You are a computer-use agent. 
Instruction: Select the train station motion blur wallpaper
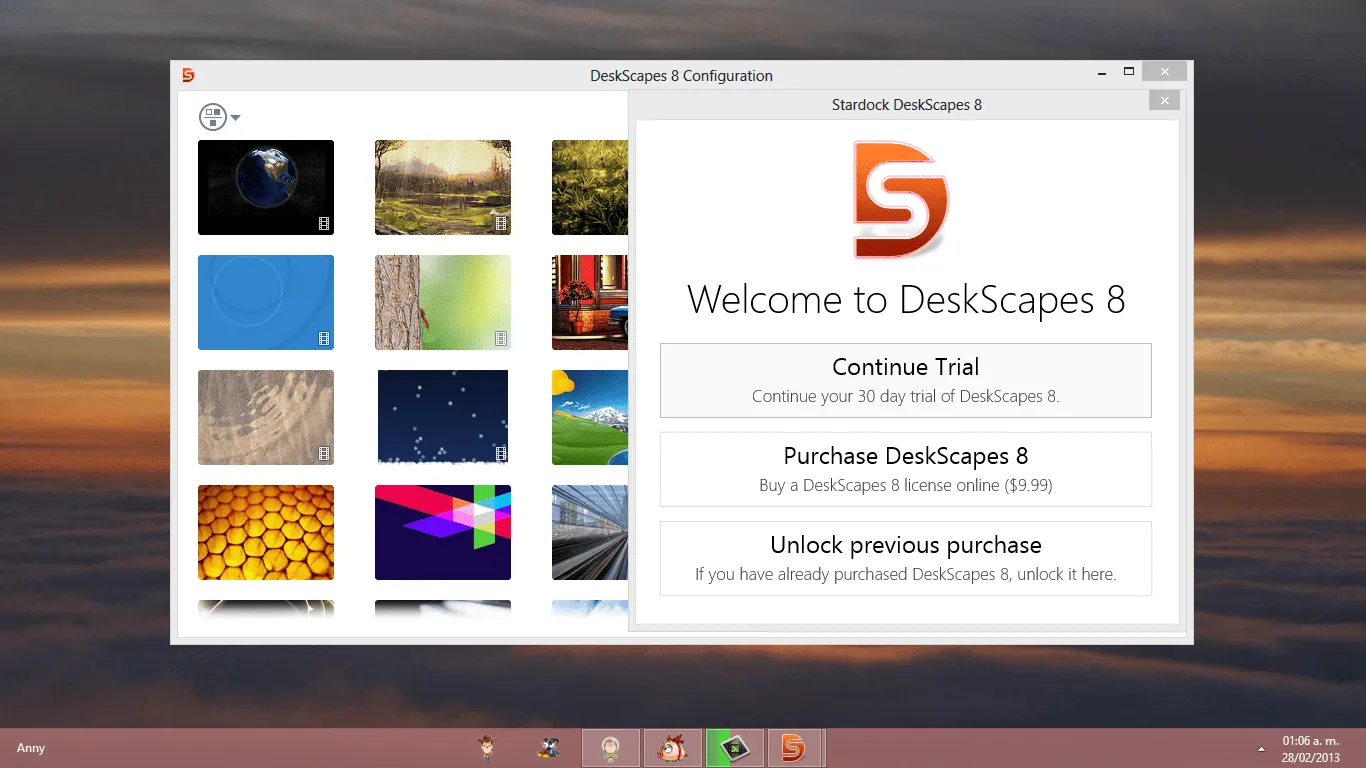pos(590,532)
